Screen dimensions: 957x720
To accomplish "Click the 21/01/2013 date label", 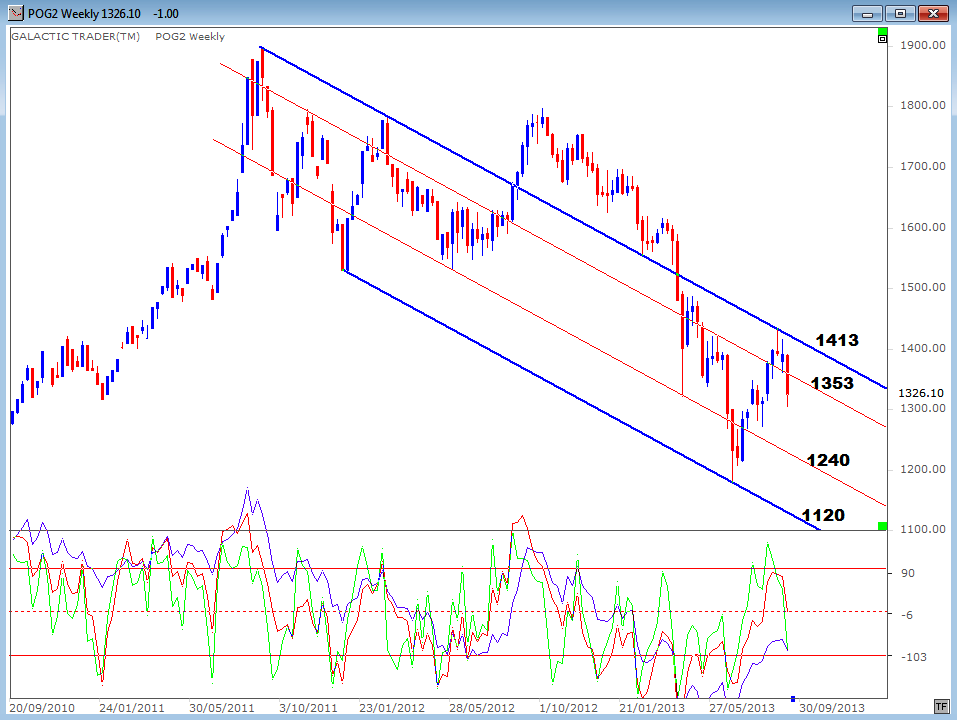I will click(x=652, y=708).
